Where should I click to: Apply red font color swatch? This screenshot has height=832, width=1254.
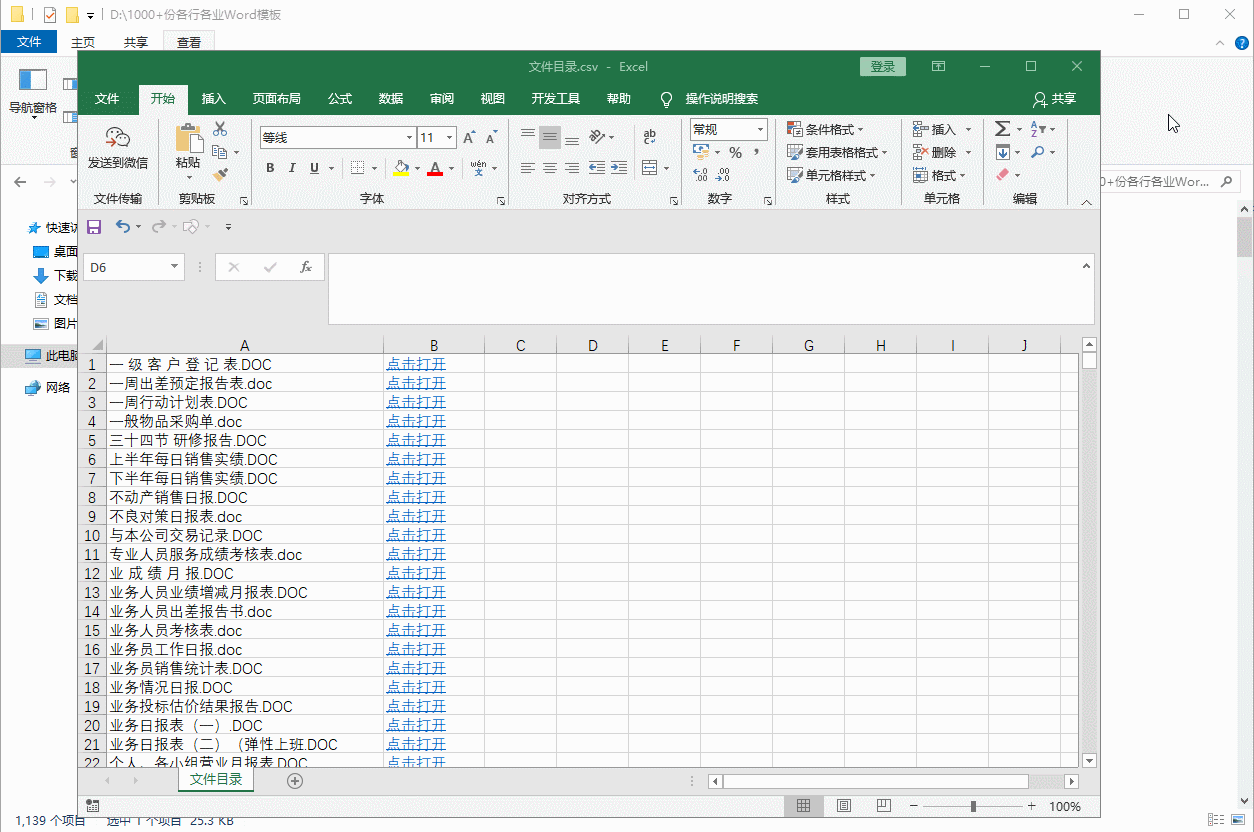pos(435,168)
